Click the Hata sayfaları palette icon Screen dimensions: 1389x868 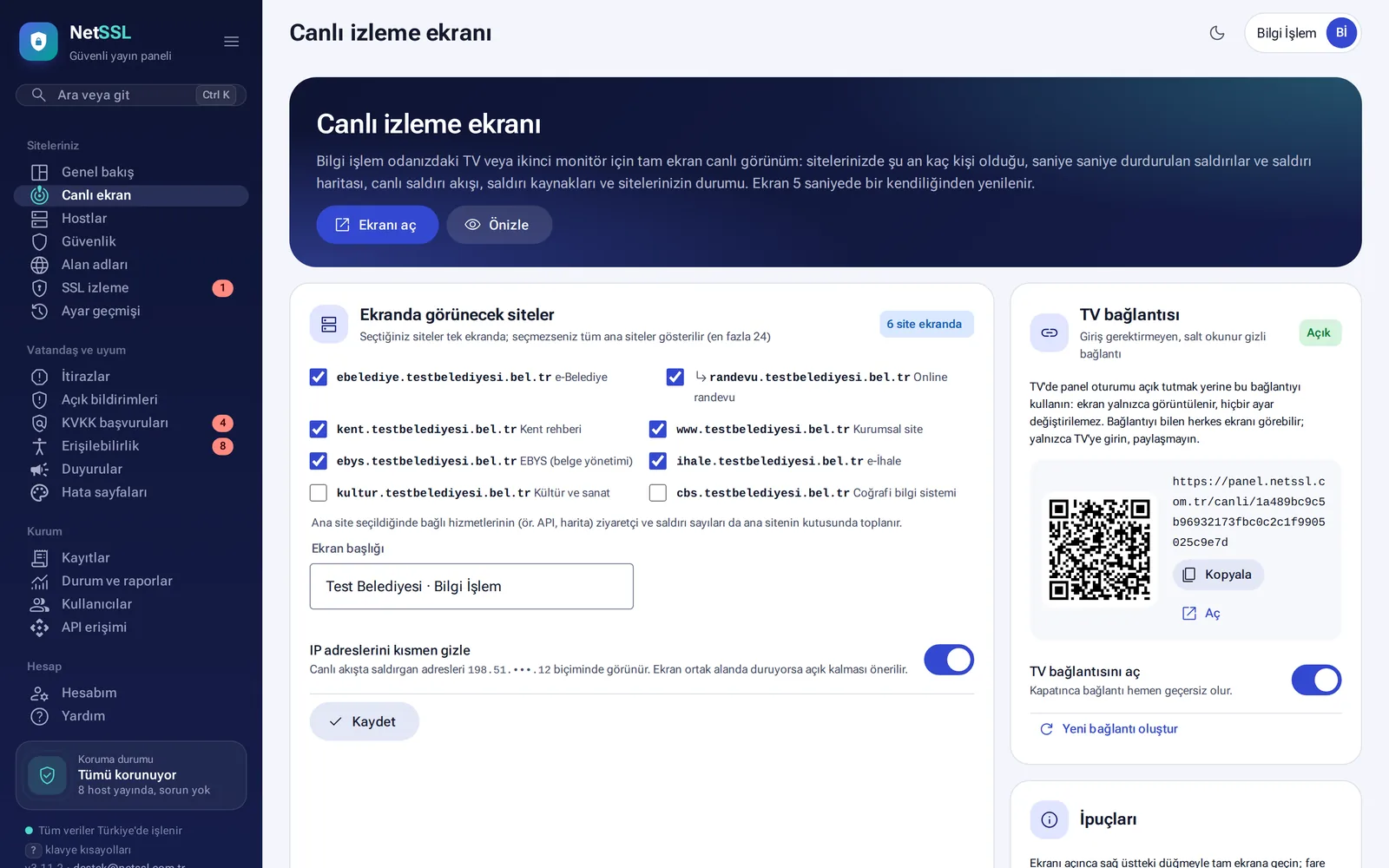[39, 492]
